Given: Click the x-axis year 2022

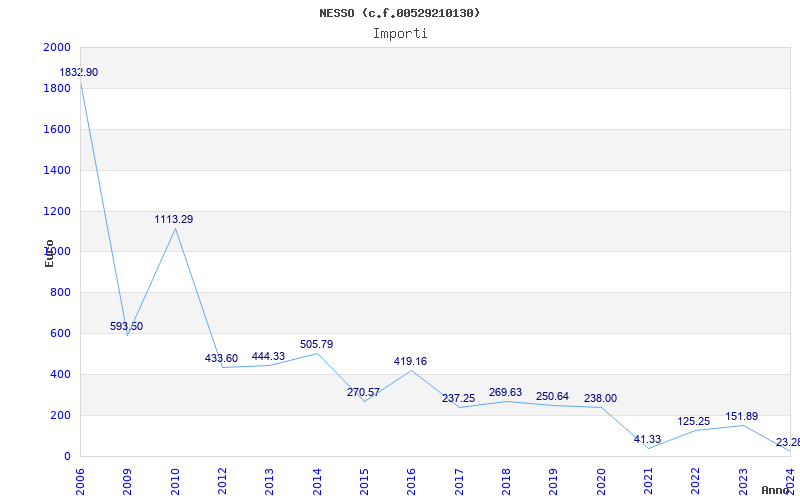Looking at the screenshot, I should pos(696,482).
